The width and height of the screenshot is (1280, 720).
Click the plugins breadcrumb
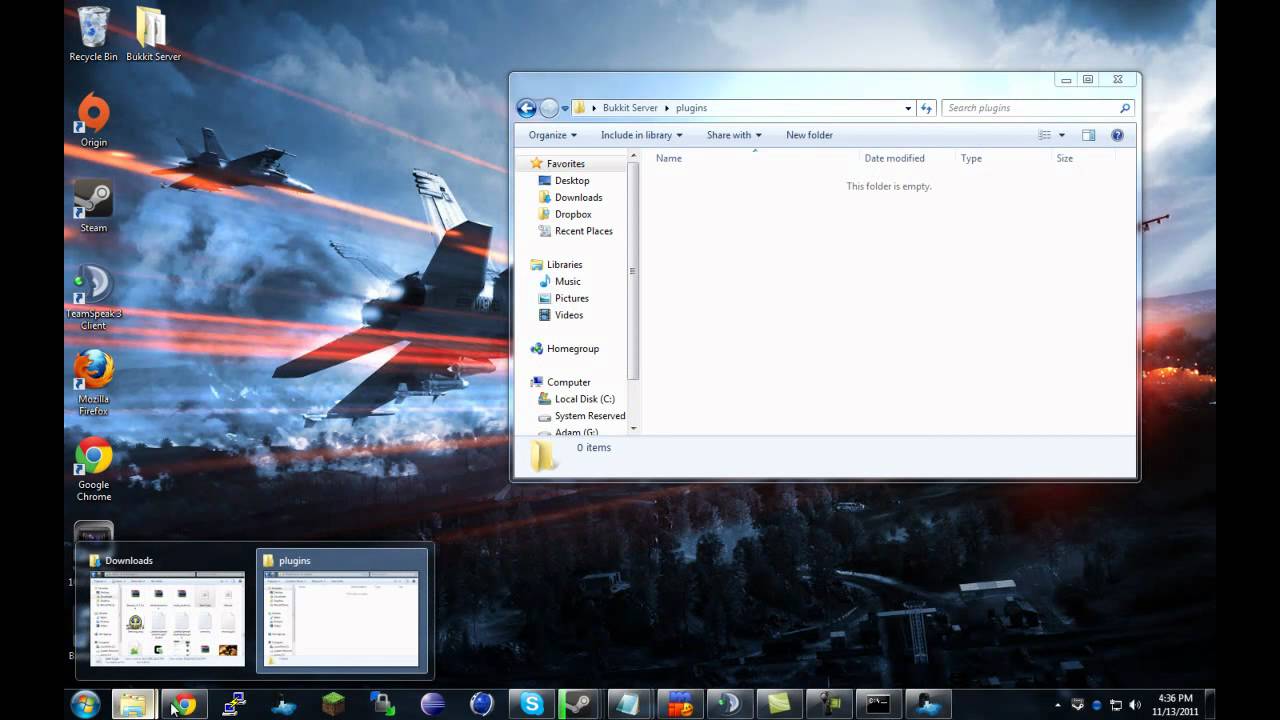[691, 108]
